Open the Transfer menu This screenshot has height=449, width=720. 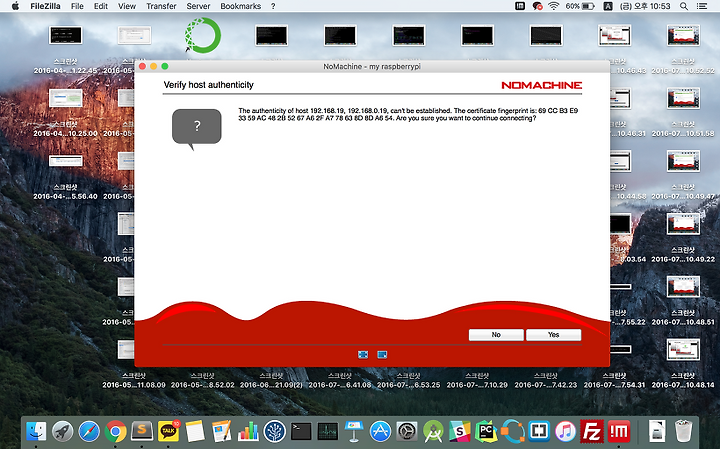(x=161, y=6)
